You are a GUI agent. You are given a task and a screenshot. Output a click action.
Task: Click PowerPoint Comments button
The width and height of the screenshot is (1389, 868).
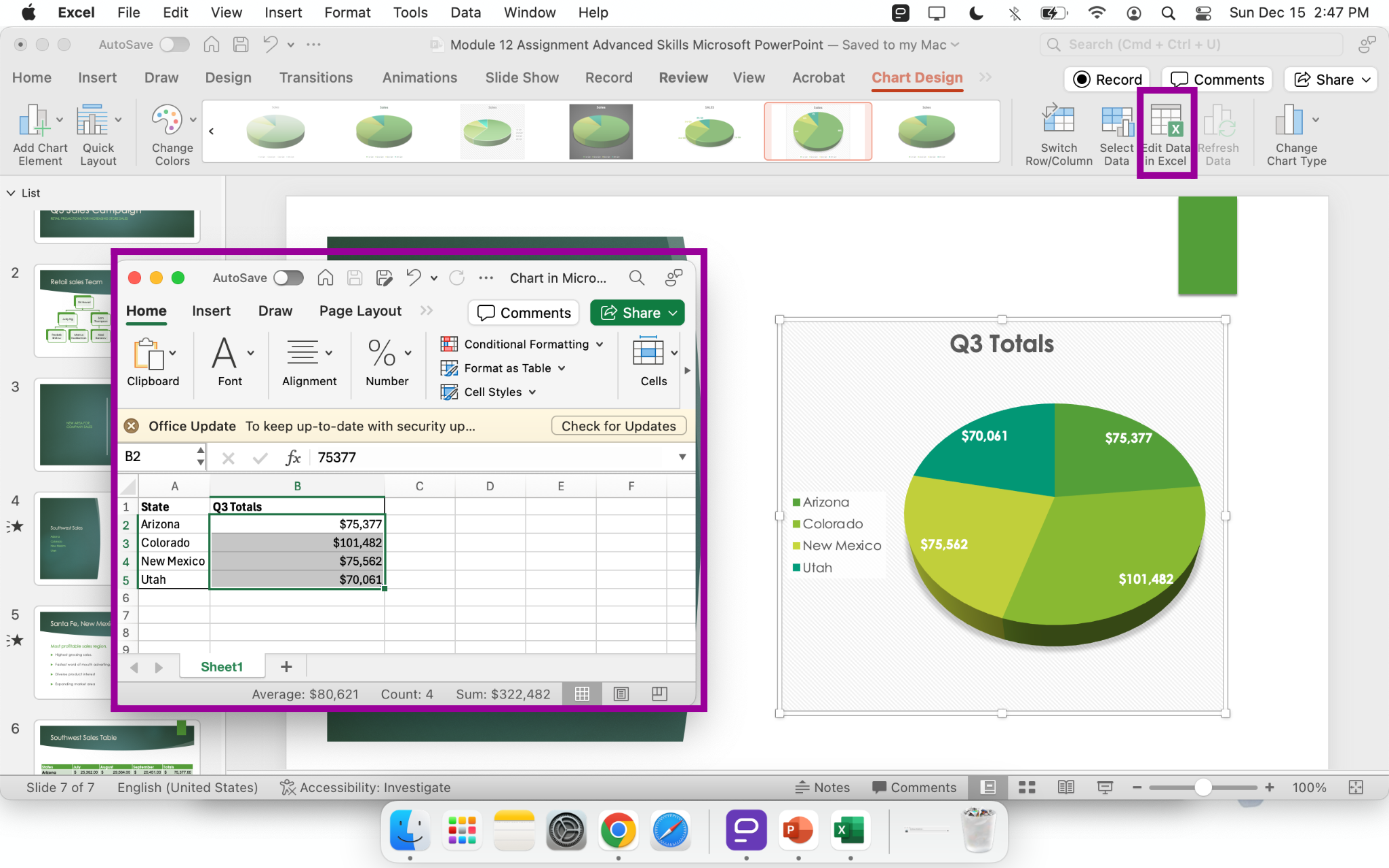click(x=1217, y=79)
